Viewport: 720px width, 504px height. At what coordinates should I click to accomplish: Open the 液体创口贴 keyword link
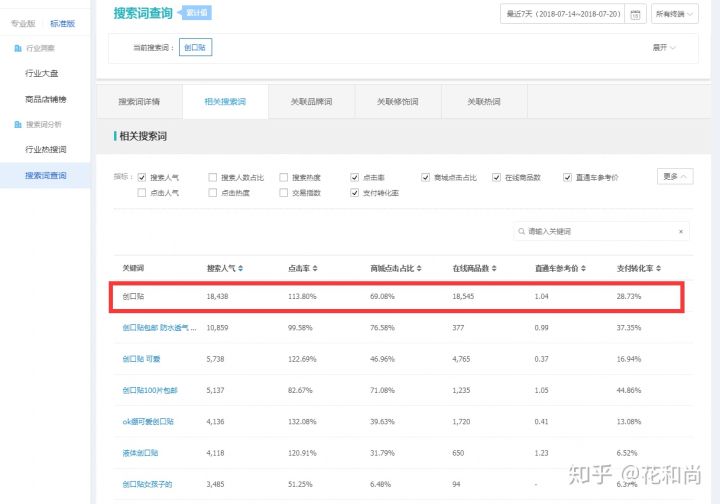pos(140,453)
